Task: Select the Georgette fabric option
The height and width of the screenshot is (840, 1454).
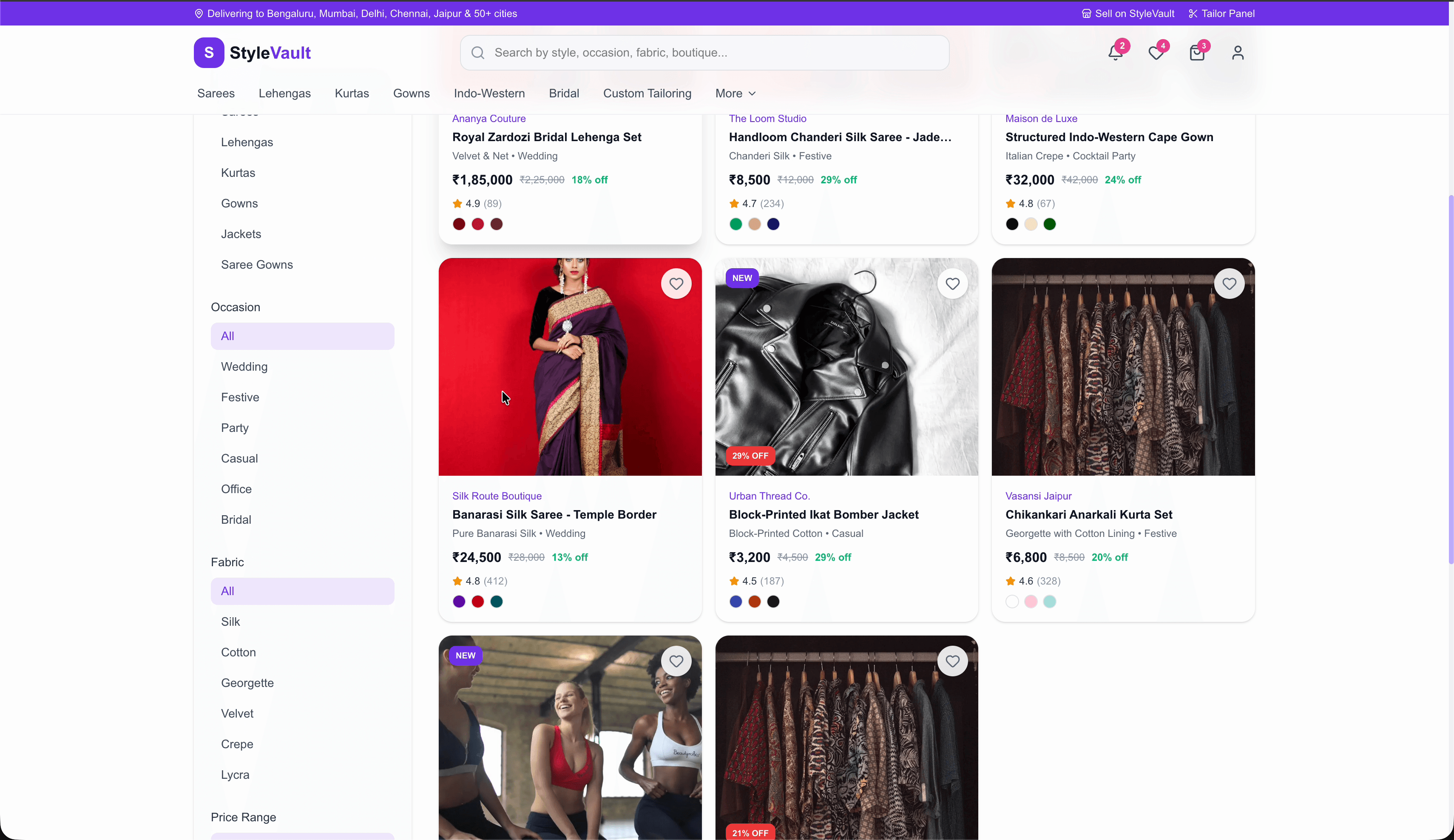Action: (247, 683)
